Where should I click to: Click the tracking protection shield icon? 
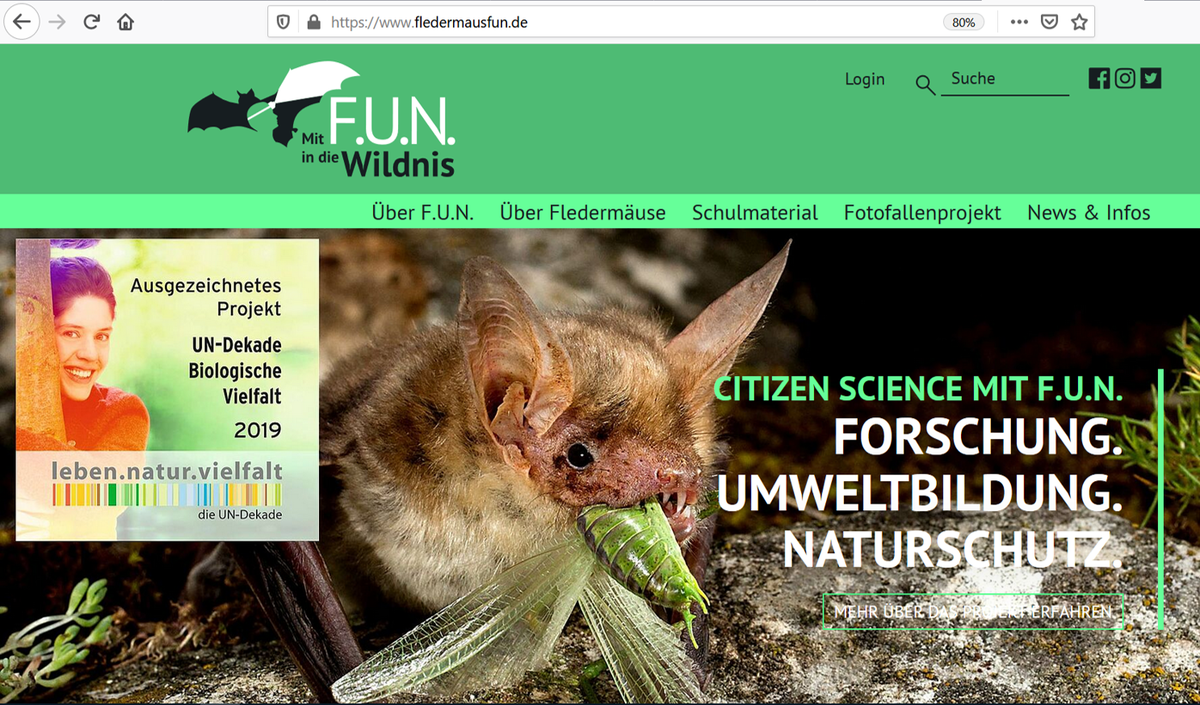283,22
